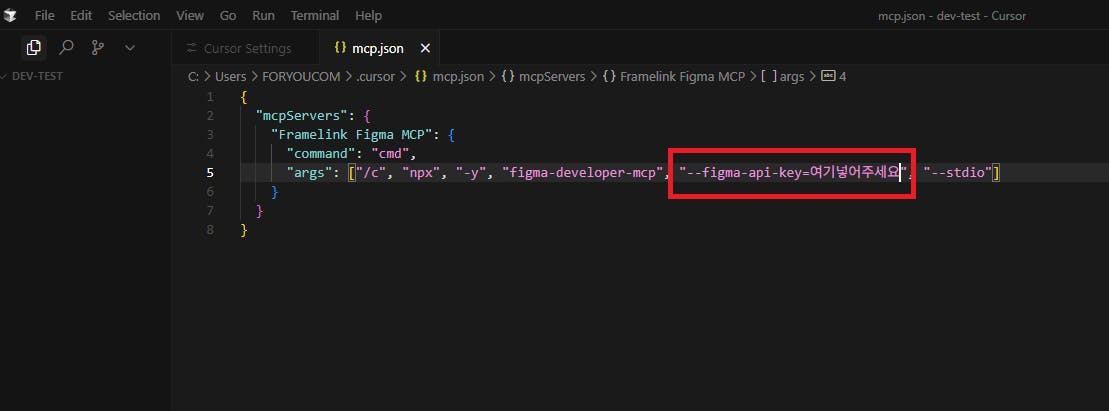Click line number 8 in gutter
This screenshot has height=411, width=1109.
pos(209,230)
